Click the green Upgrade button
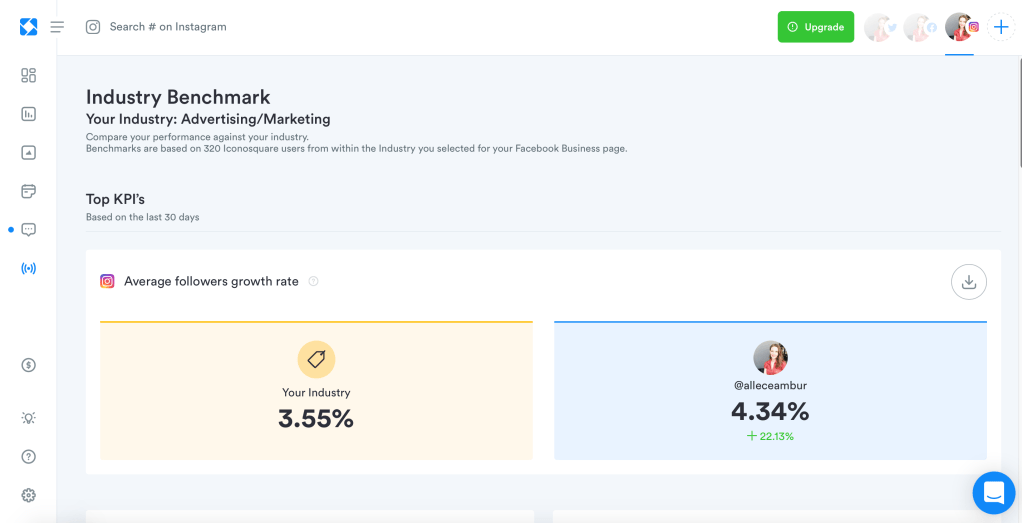 click(816, 27)
